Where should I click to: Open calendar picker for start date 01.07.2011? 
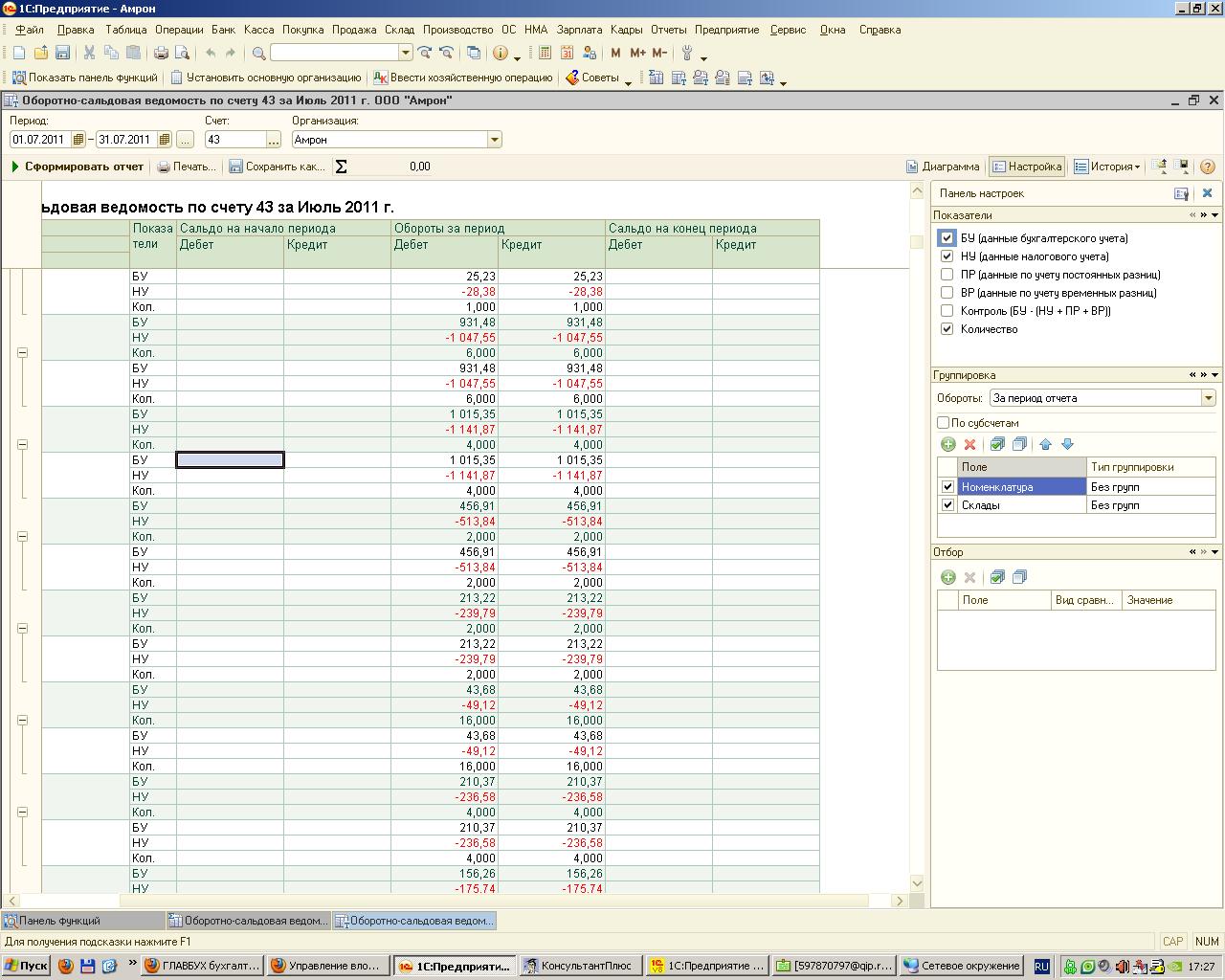point(78,140)
